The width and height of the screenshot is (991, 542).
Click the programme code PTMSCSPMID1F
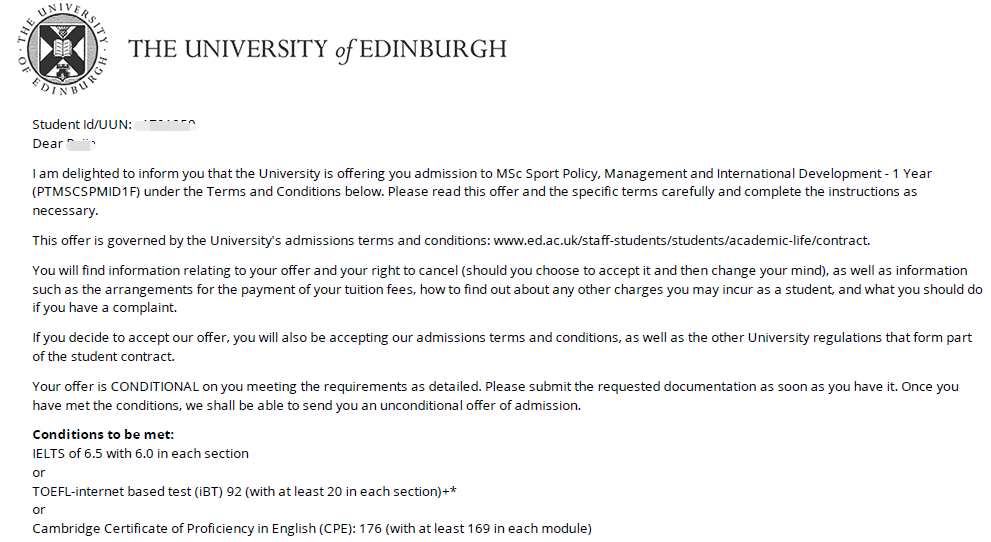pyautogui.click(x=86, y=192)
